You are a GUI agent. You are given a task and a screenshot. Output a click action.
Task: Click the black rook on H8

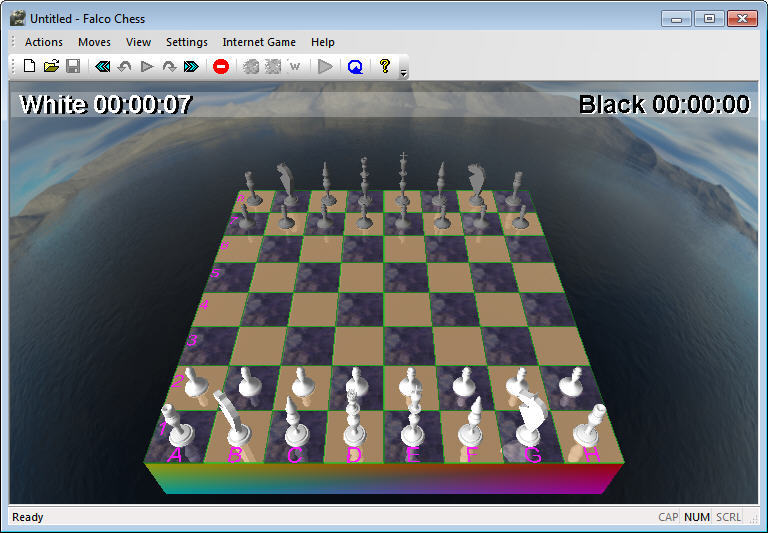[515, 189]
